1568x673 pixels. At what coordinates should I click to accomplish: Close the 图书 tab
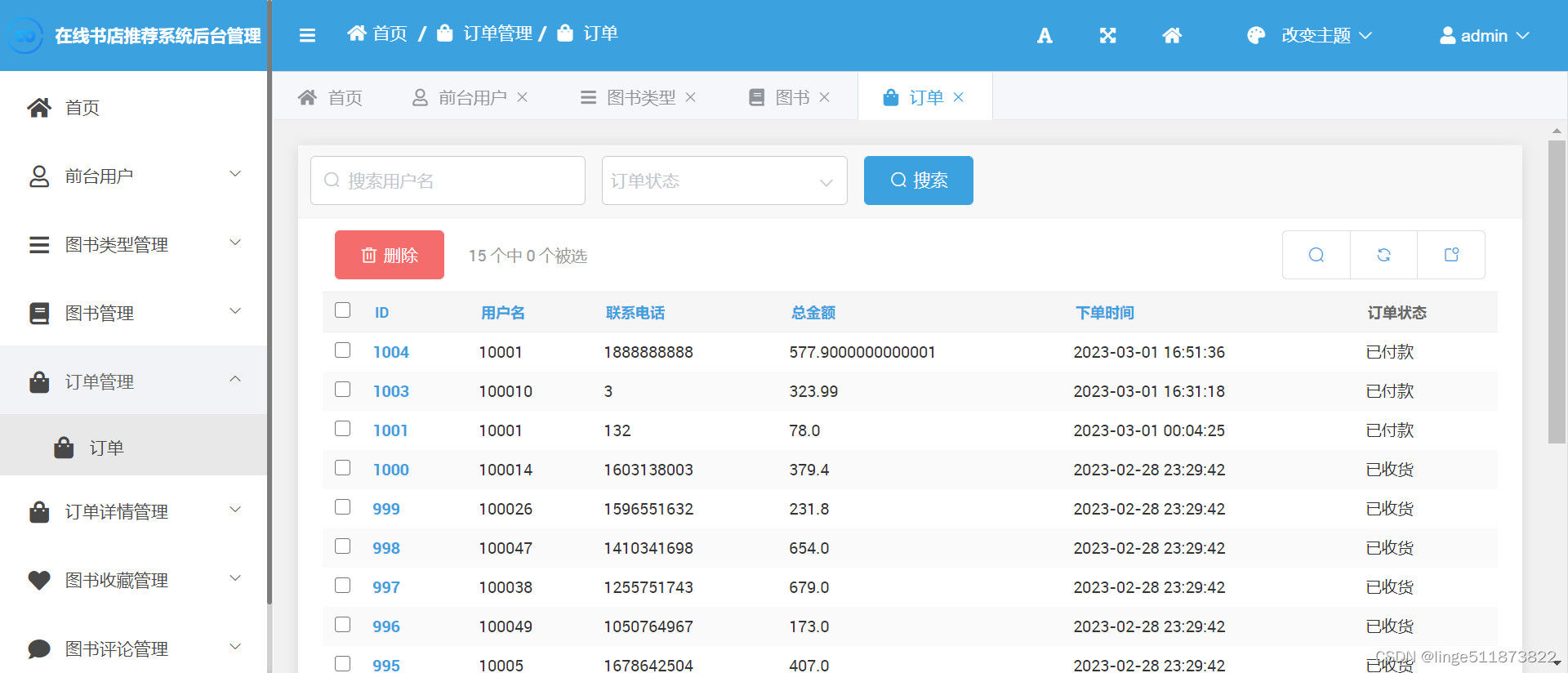coord(825,97)
